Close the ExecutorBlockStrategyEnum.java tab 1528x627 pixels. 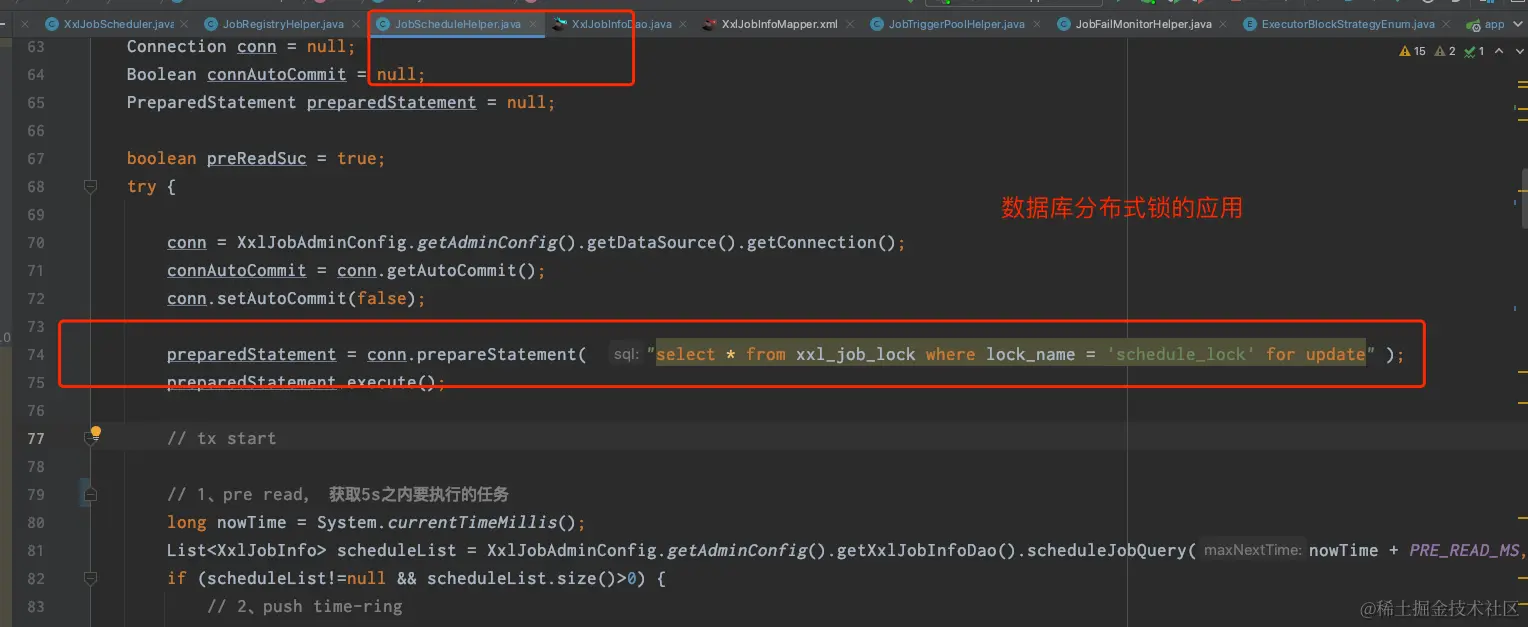(x=1447, y=24)
